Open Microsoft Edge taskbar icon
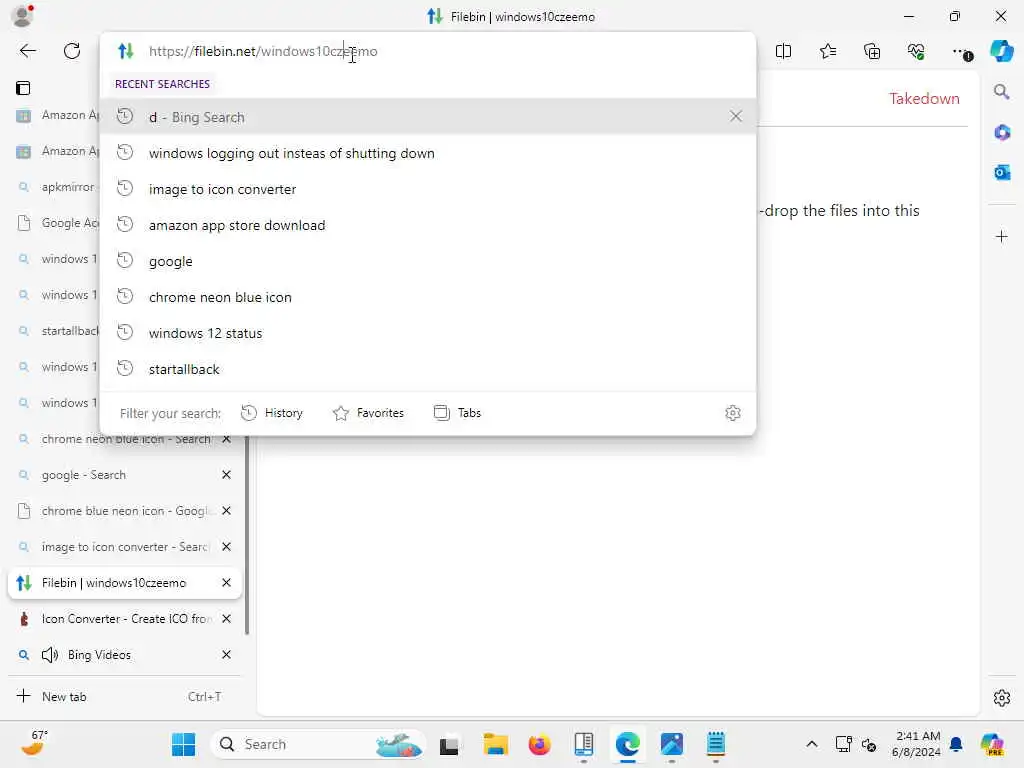This screenshot has width=1024, height=768. pyautogui.click(x=628, y=744)
